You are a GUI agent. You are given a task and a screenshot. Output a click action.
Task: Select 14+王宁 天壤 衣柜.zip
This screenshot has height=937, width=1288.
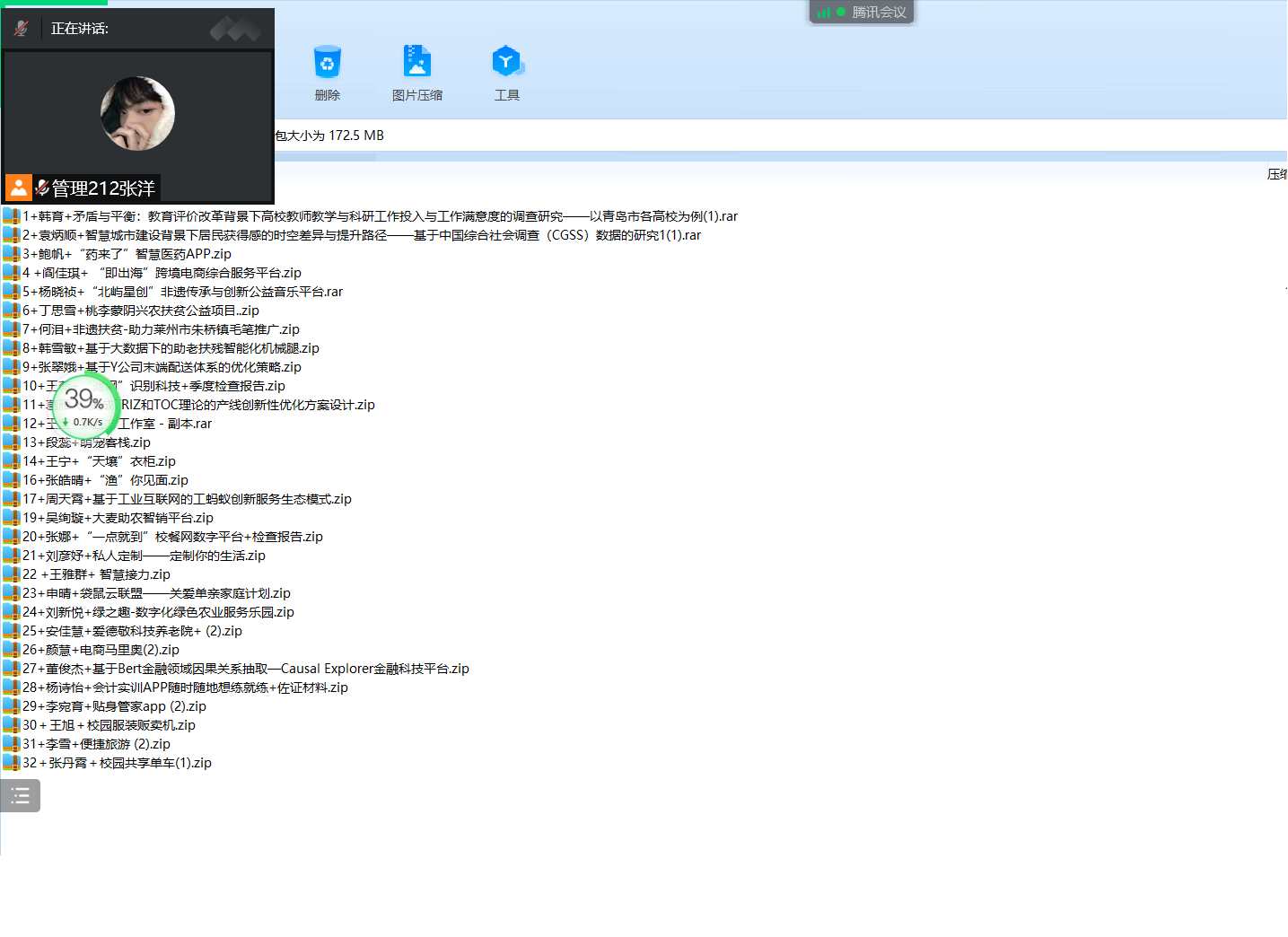click(99, 461)
